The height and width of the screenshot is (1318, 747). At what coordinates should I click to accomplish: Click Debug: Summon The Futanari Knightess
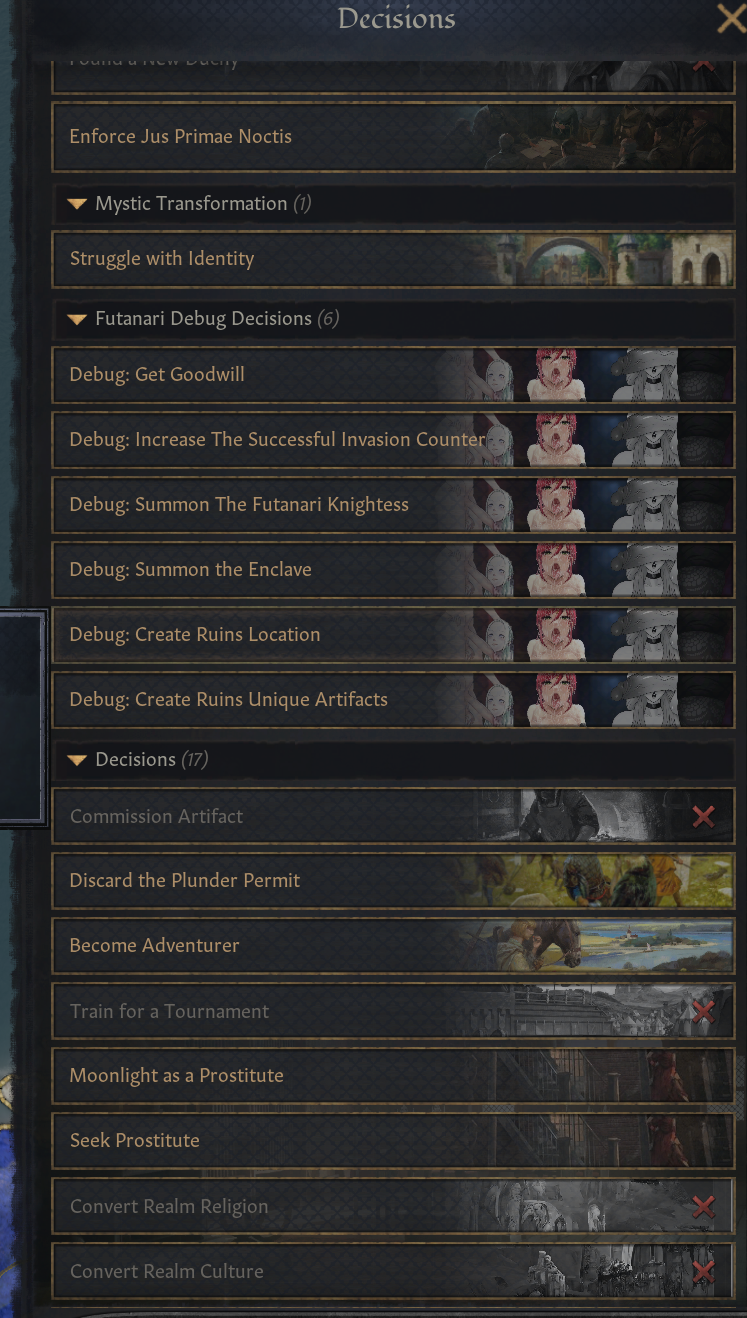coord(393,505)
